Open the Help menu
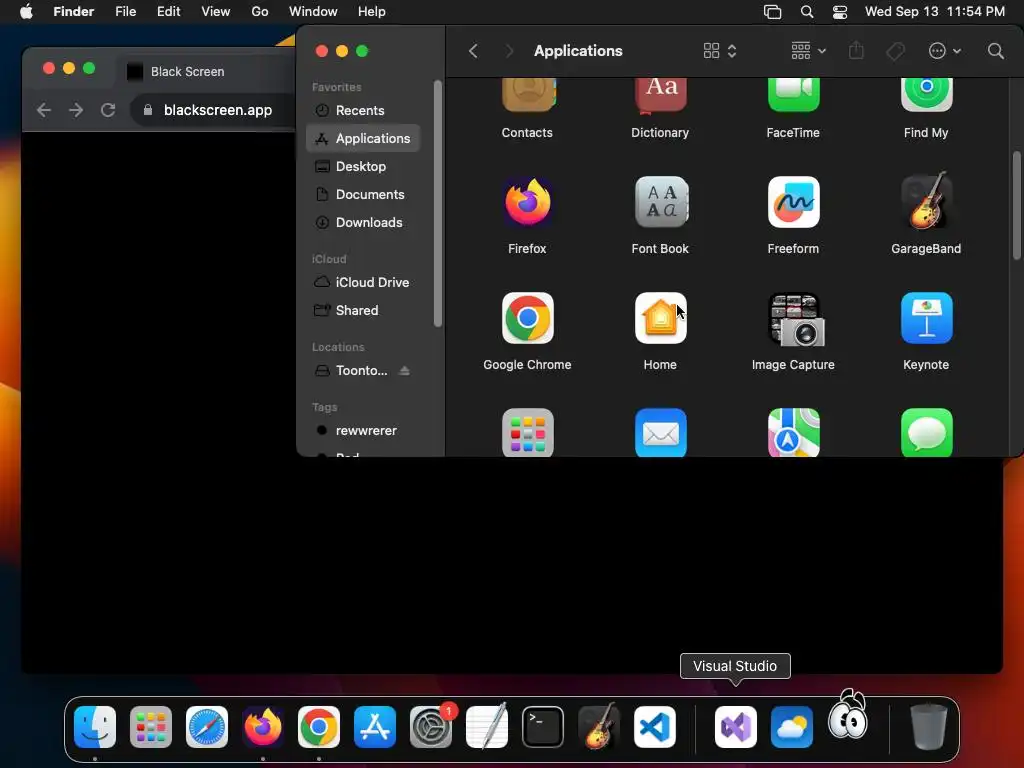Screen dimensions: 1024x768 [x=372, y=12]
